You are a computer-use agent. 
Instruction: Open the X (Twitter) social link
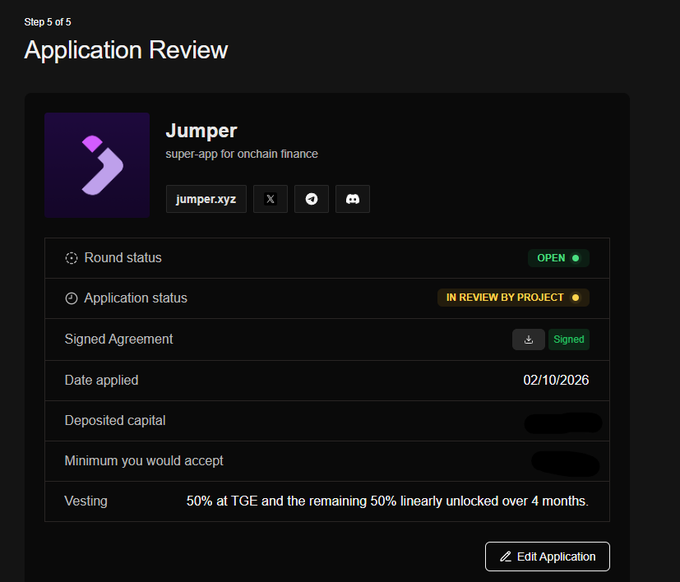(270, 199)
